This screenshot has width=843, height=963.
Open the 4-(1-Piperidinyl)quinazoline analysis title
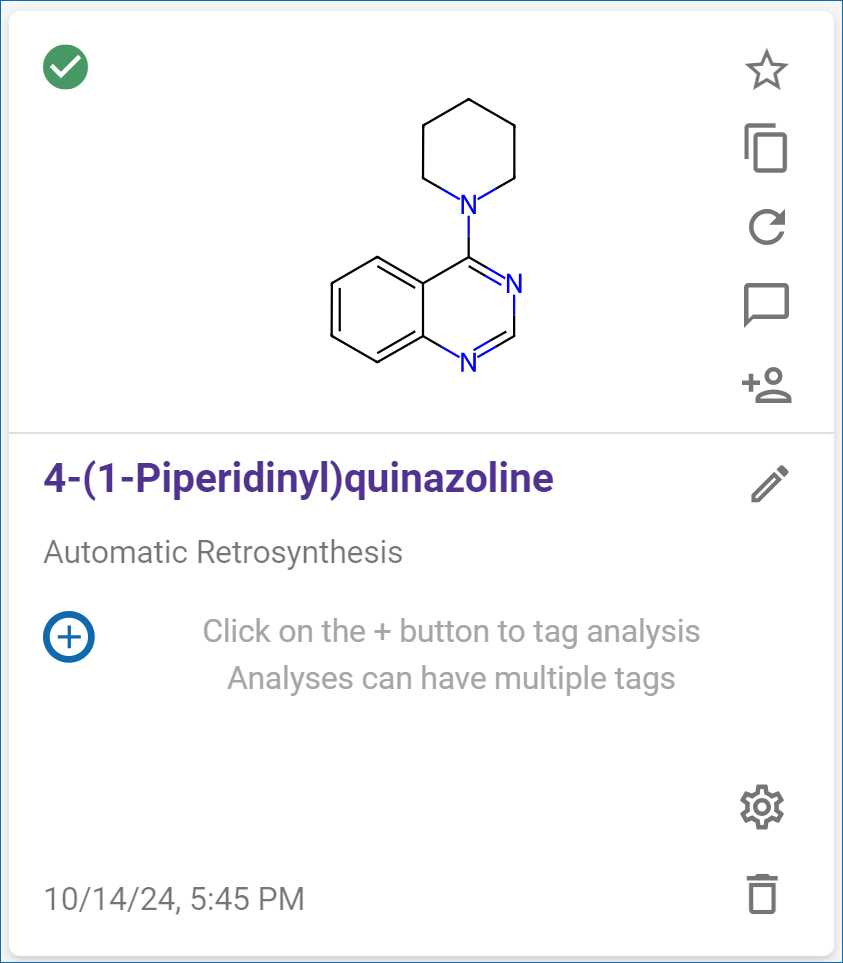point(298,478)
